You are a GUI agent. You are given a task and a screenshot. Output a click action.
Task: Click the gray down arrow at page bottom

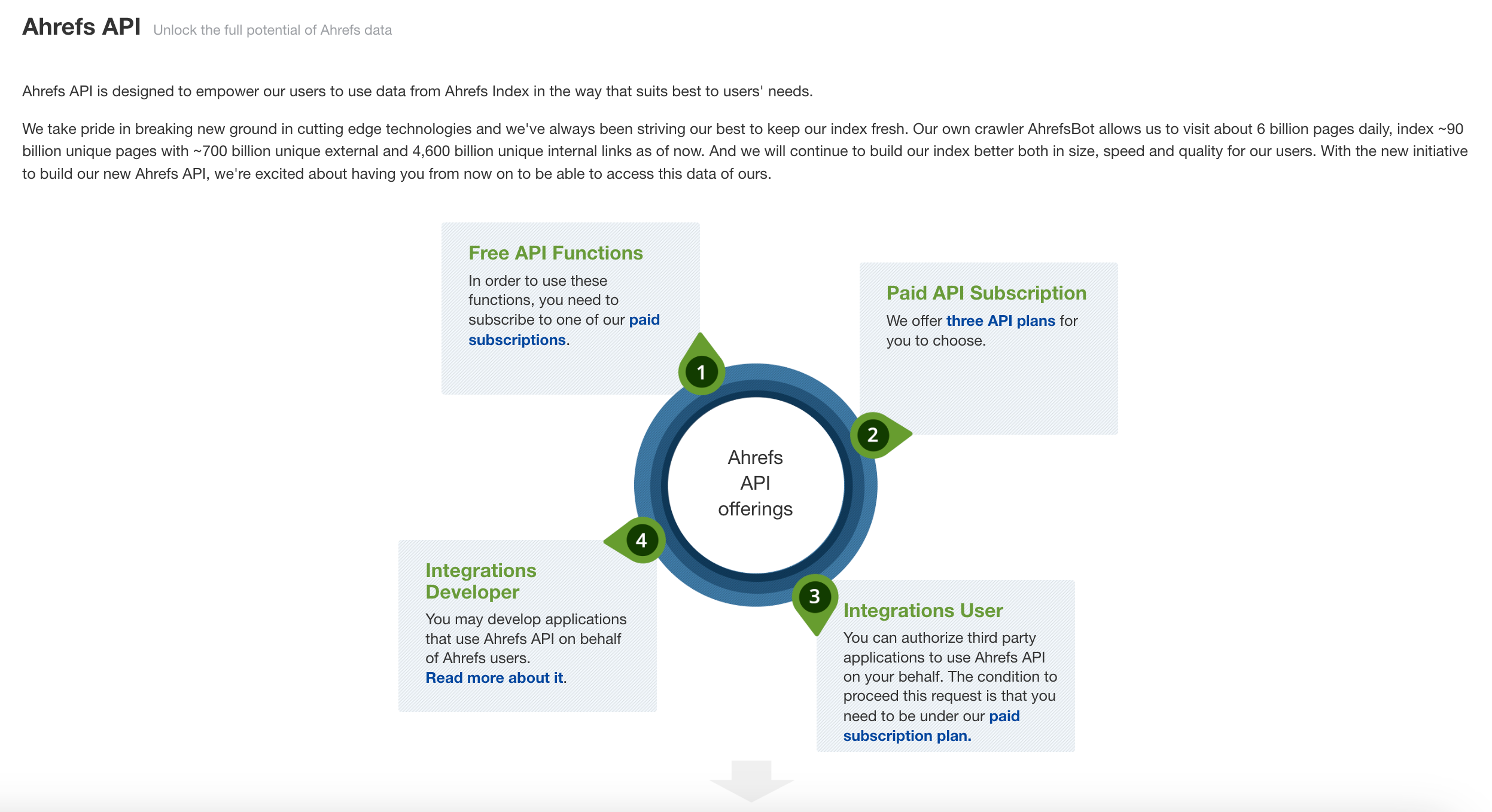[751, 780]
